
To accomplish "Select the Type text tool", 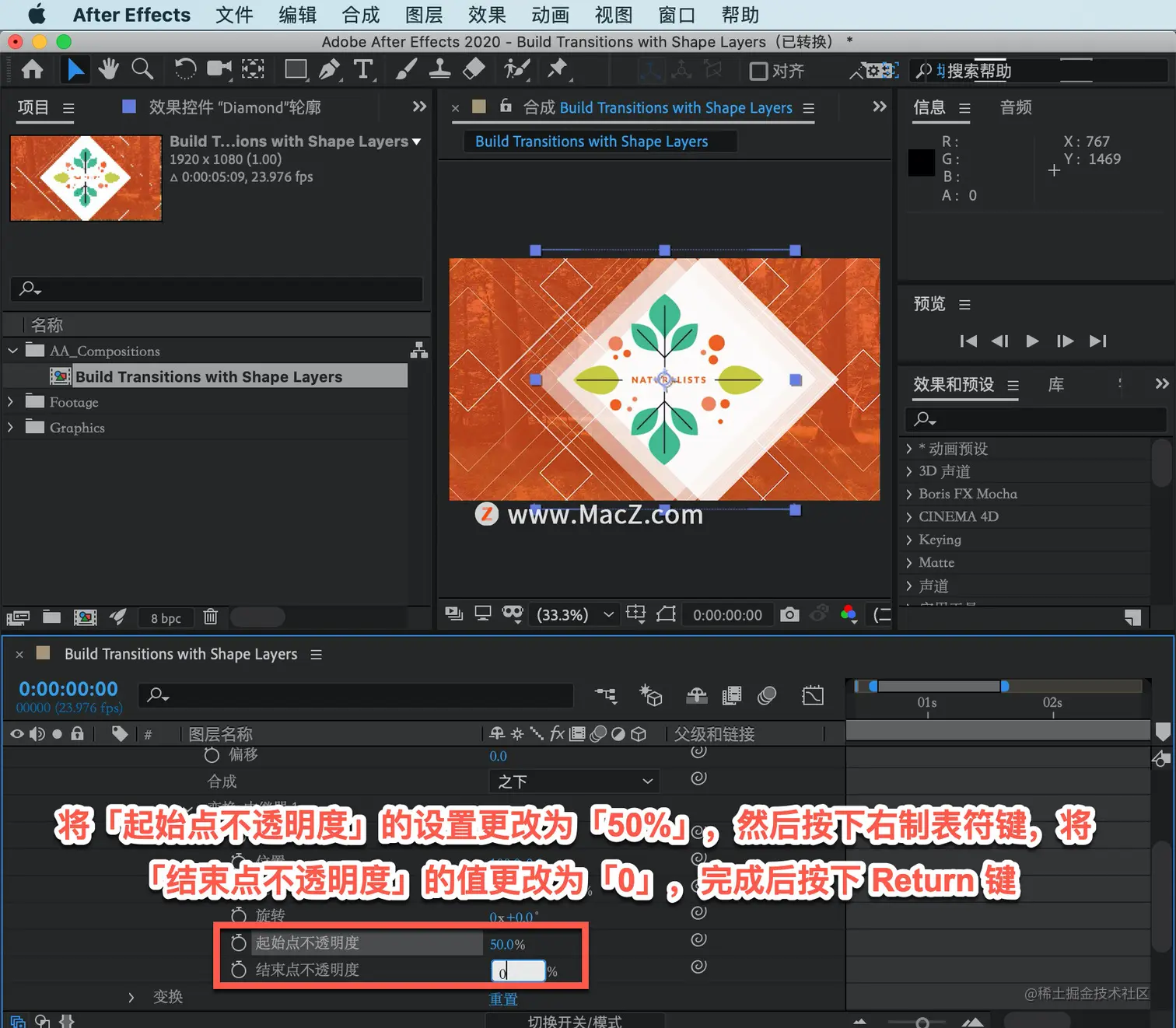I will (363, 70).
